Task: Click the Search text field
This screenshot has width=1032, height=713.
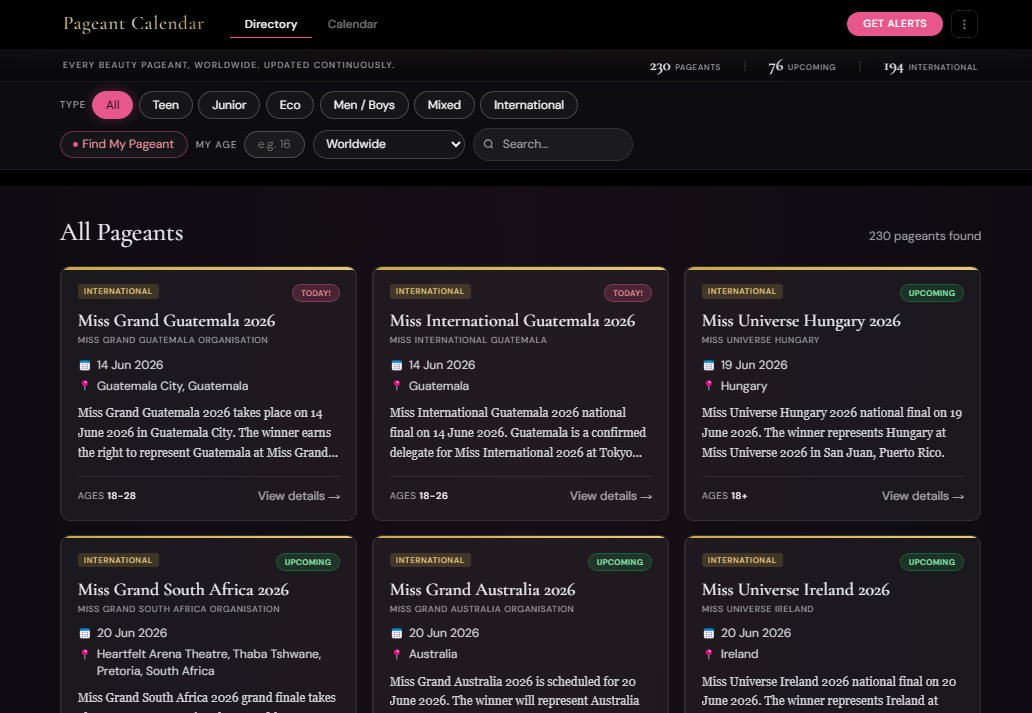Action: [x=553, y=144]
